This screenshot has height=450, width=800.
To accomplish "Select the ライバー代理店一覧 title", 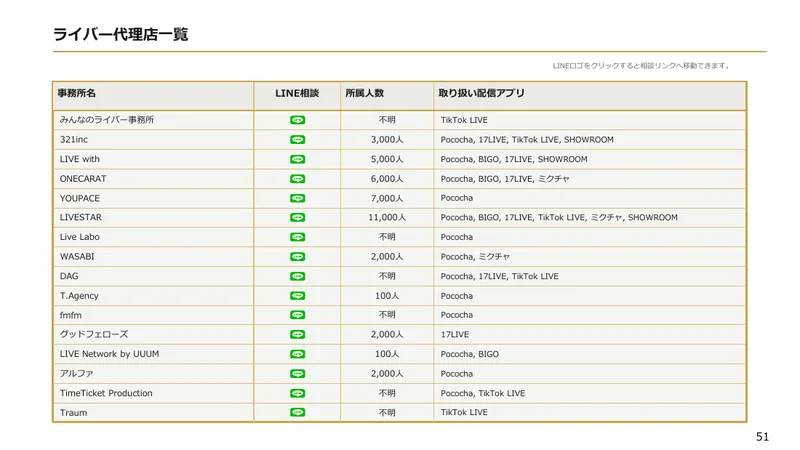I will coord(121,34).
